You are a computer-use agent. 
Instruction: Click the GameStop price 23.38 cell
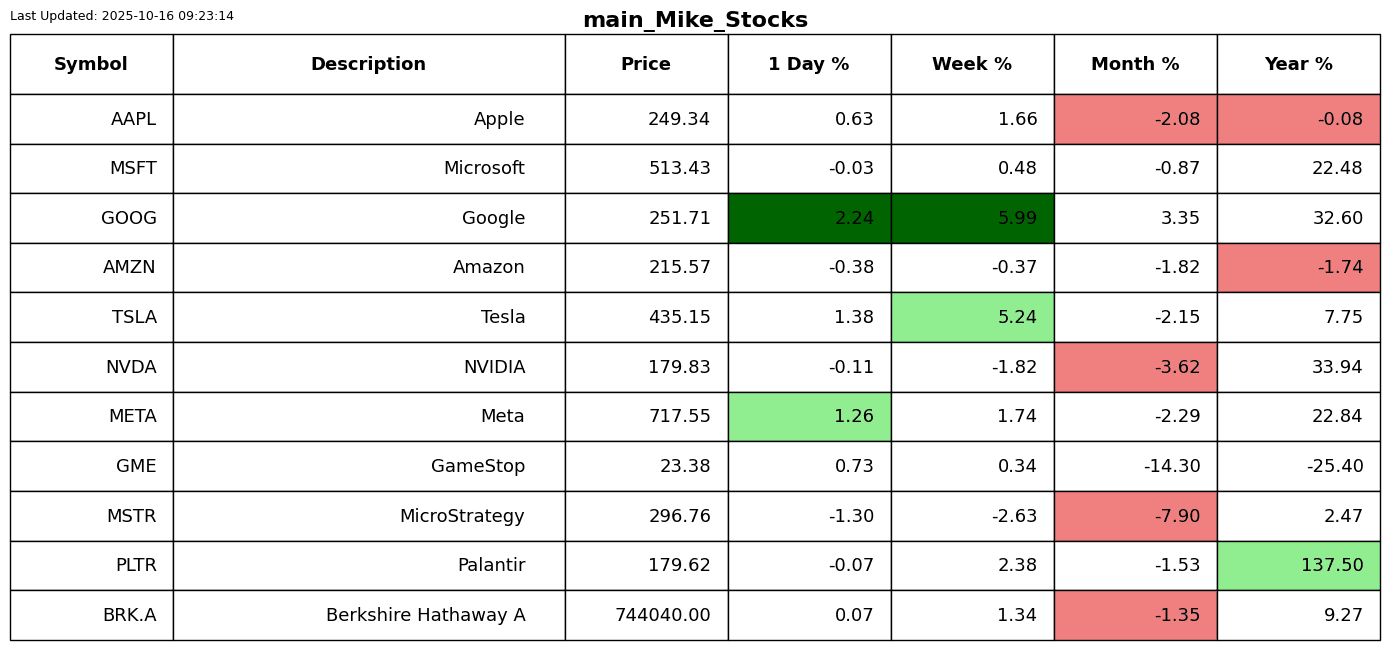646,466
